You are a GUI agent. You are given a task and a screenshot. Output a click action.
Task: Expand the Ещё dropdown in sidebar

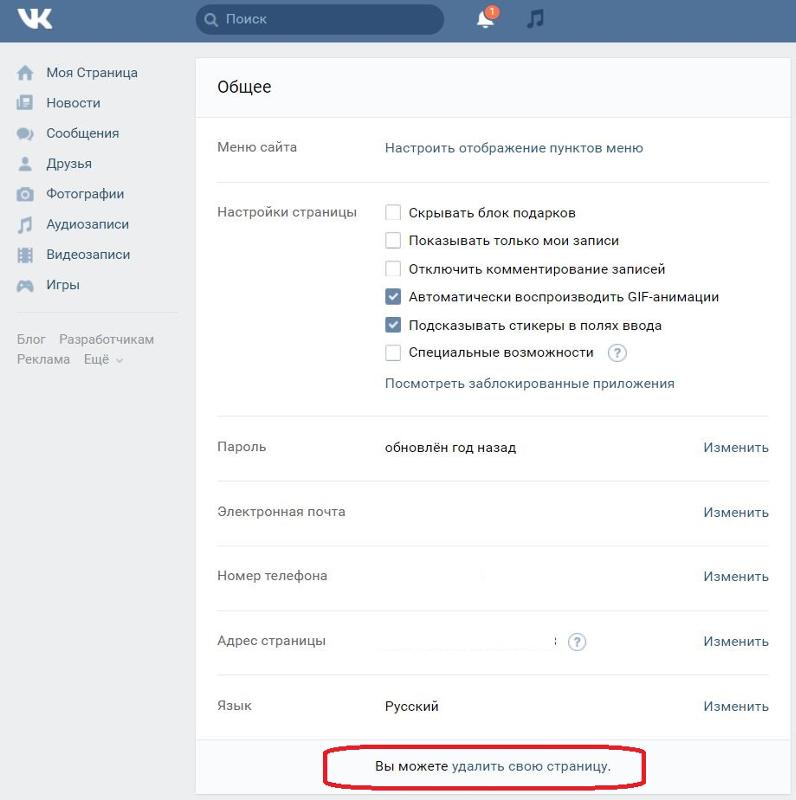[103, 360]
